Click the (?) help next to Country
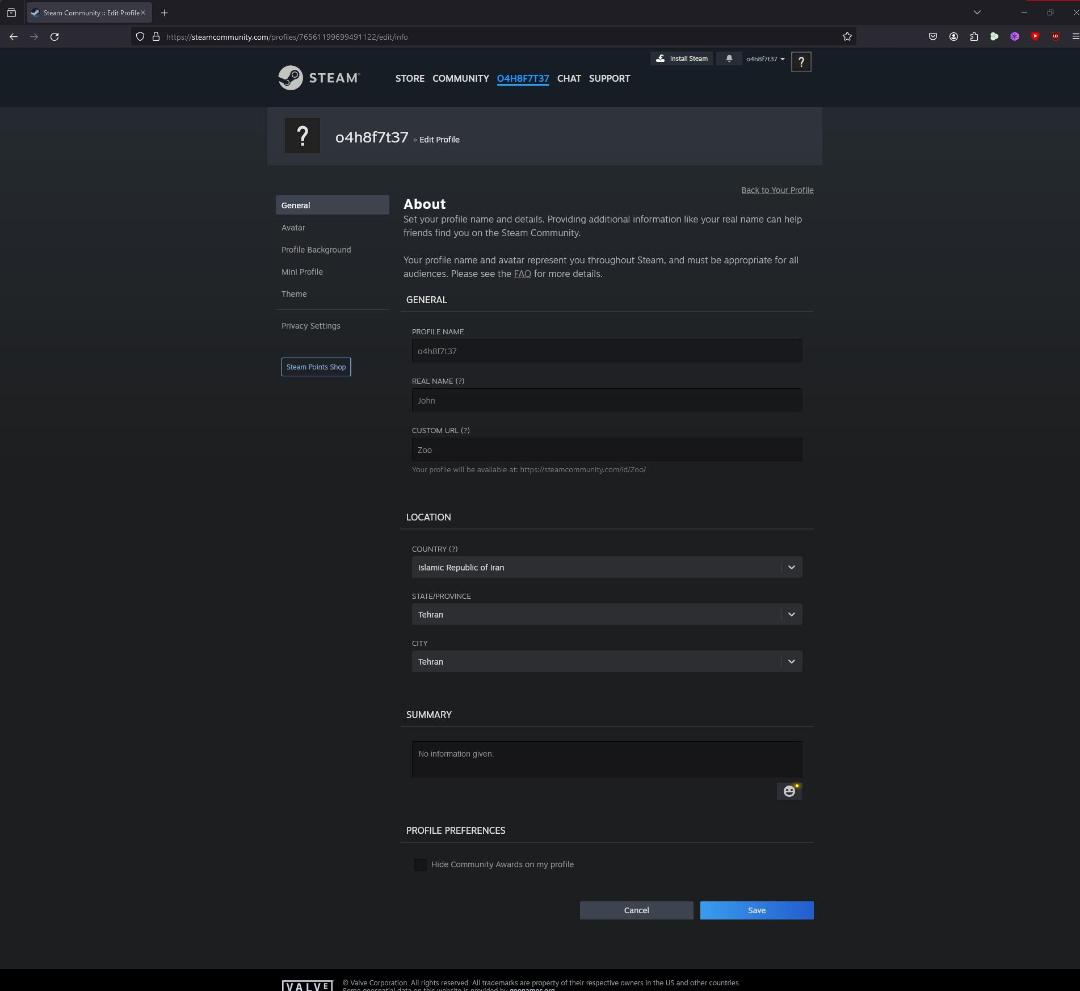 (x=453, y=549)
